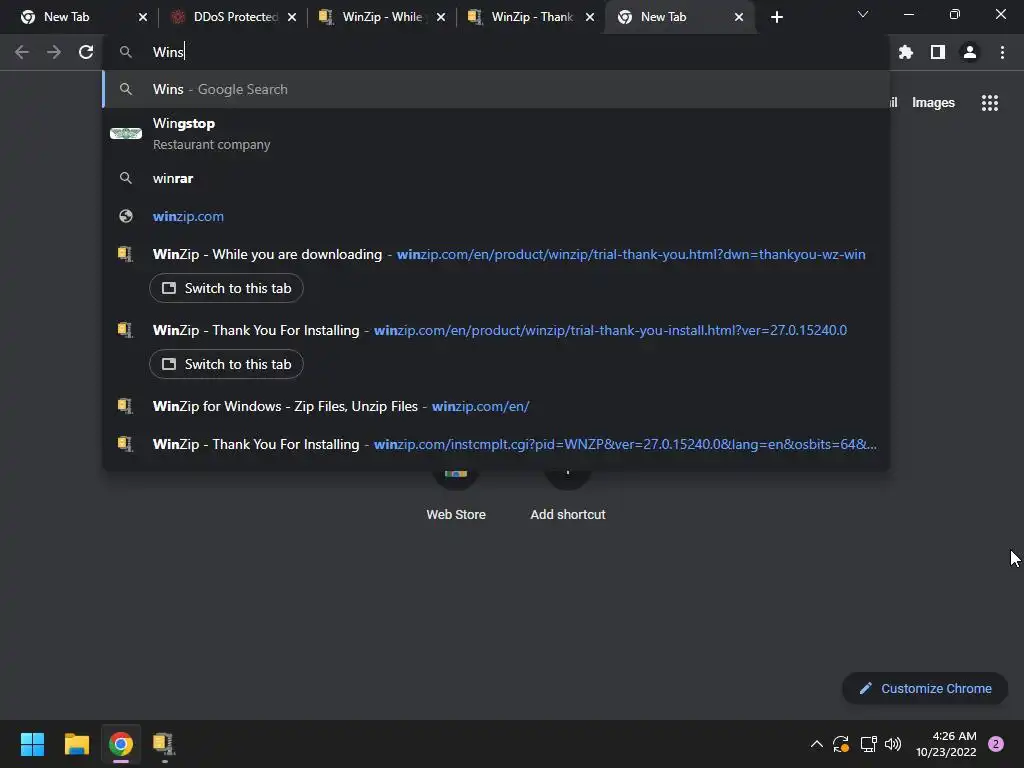1024x768 pixels.
Task: Close the active New Tab tab
Action: [x=739, y=18]
